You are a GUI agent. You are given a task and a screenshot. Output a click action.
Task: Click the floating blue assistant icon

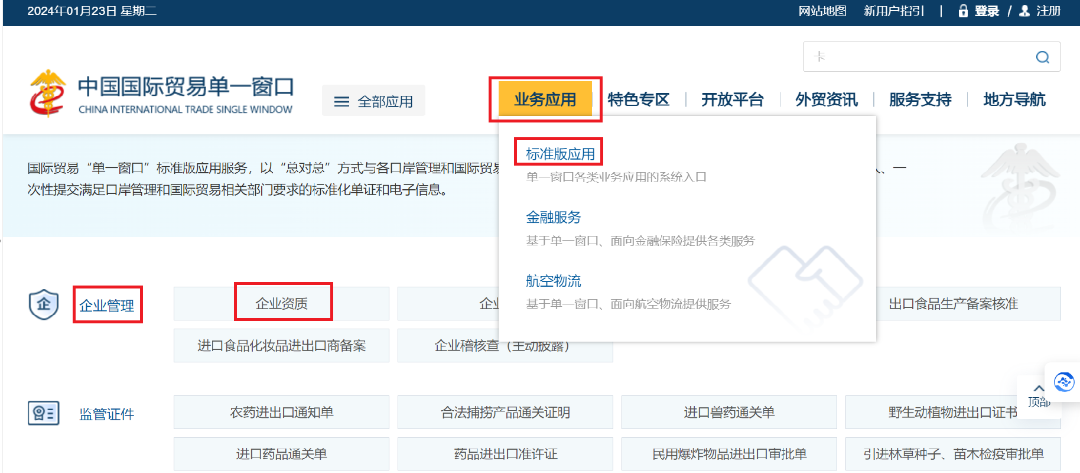(x=1064, y=381)
